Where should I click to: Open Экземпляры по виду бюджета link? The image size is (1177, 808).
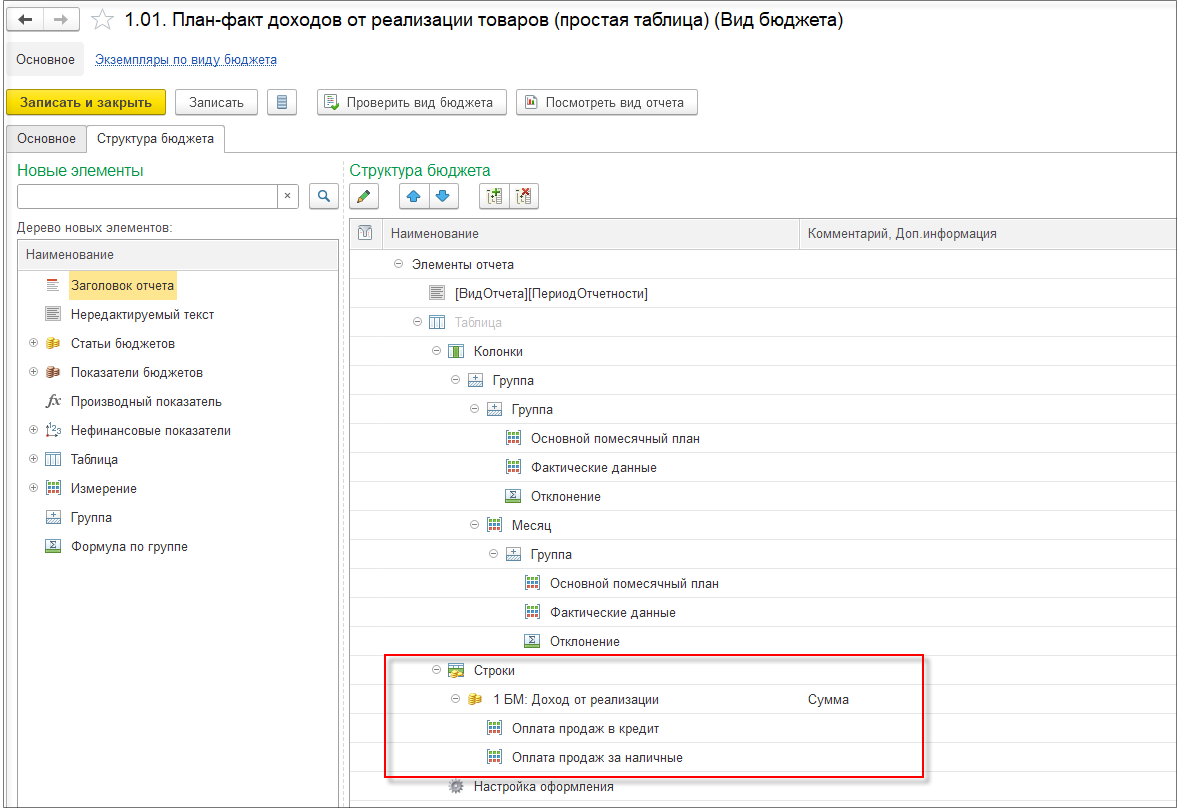[185, 59]
